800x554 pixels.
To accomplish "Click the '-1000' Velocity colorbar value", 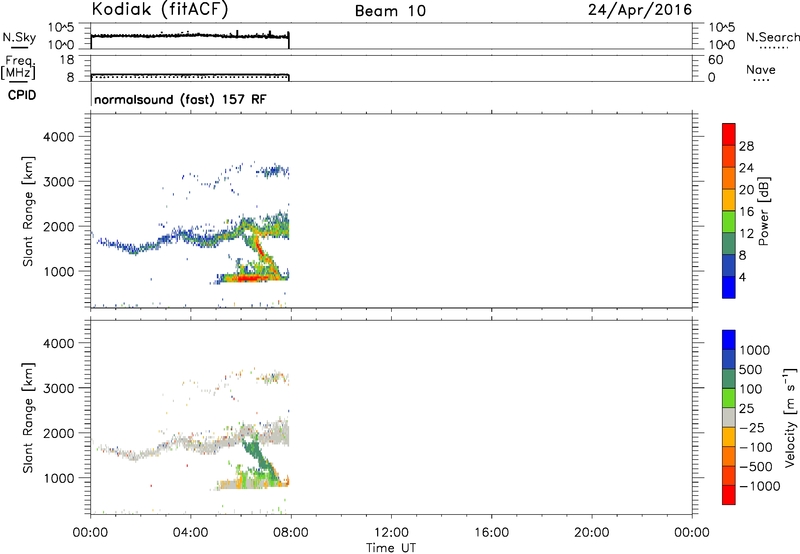I will [759, 486].
